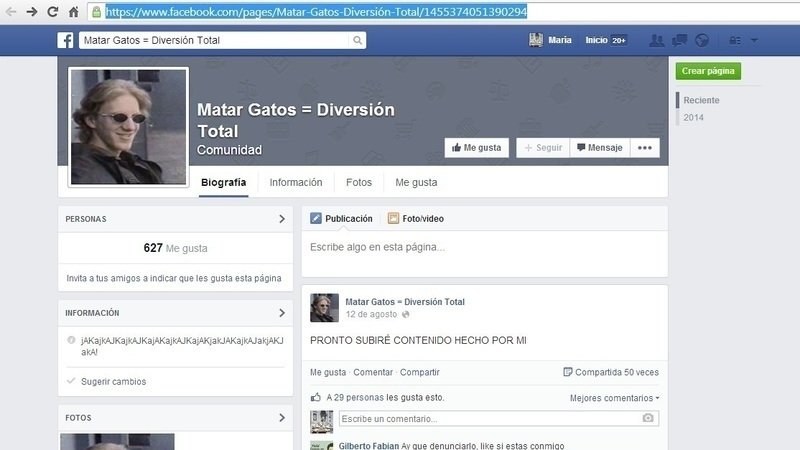The width and height of the screenshot is (800, 450).
Task: Click the thumbs-up Me gusta button
Action: click(x=476, y=148)
